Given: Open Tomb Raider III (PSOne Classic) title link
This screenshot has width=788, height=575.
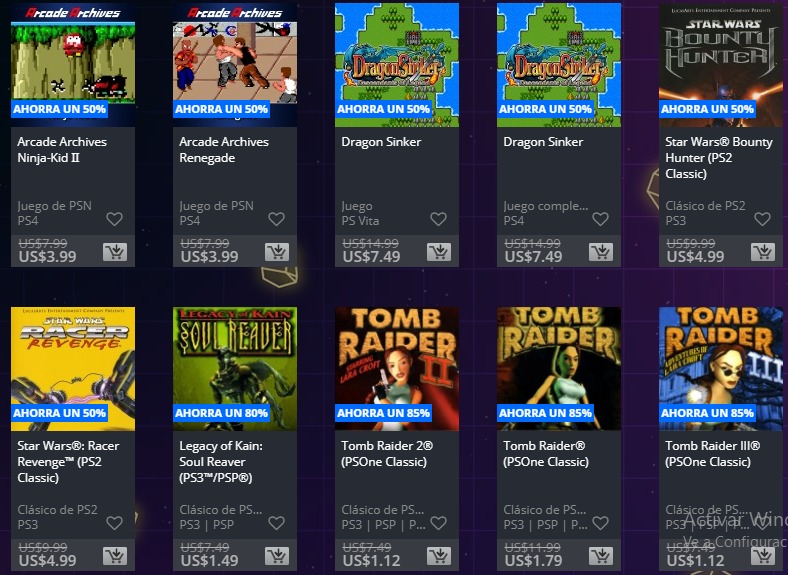Looking at the screenshot, I should (x=712, y=453).
